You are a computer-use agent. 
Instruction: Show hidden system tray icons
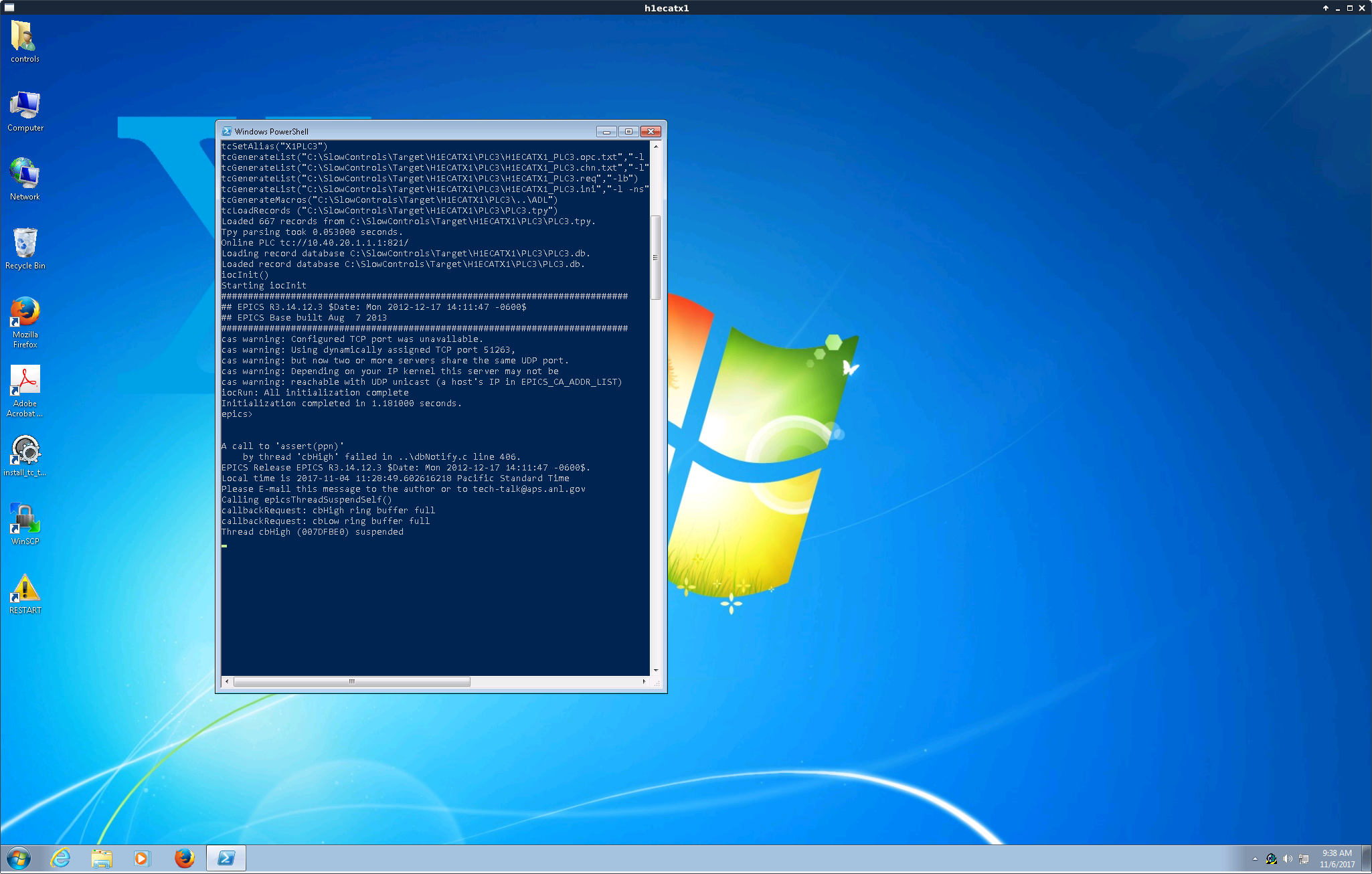[1255, 859]
